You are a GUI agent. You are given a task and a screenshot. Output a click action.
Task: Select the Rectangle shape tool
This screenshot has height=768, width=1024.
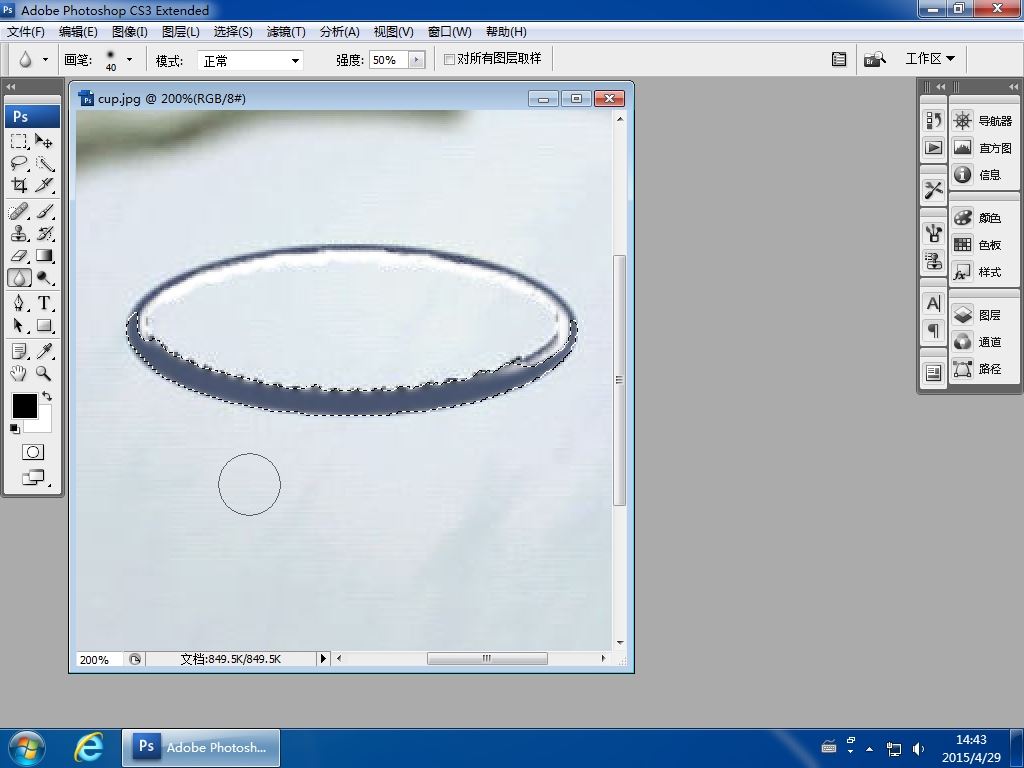click(x=44, y=325)
